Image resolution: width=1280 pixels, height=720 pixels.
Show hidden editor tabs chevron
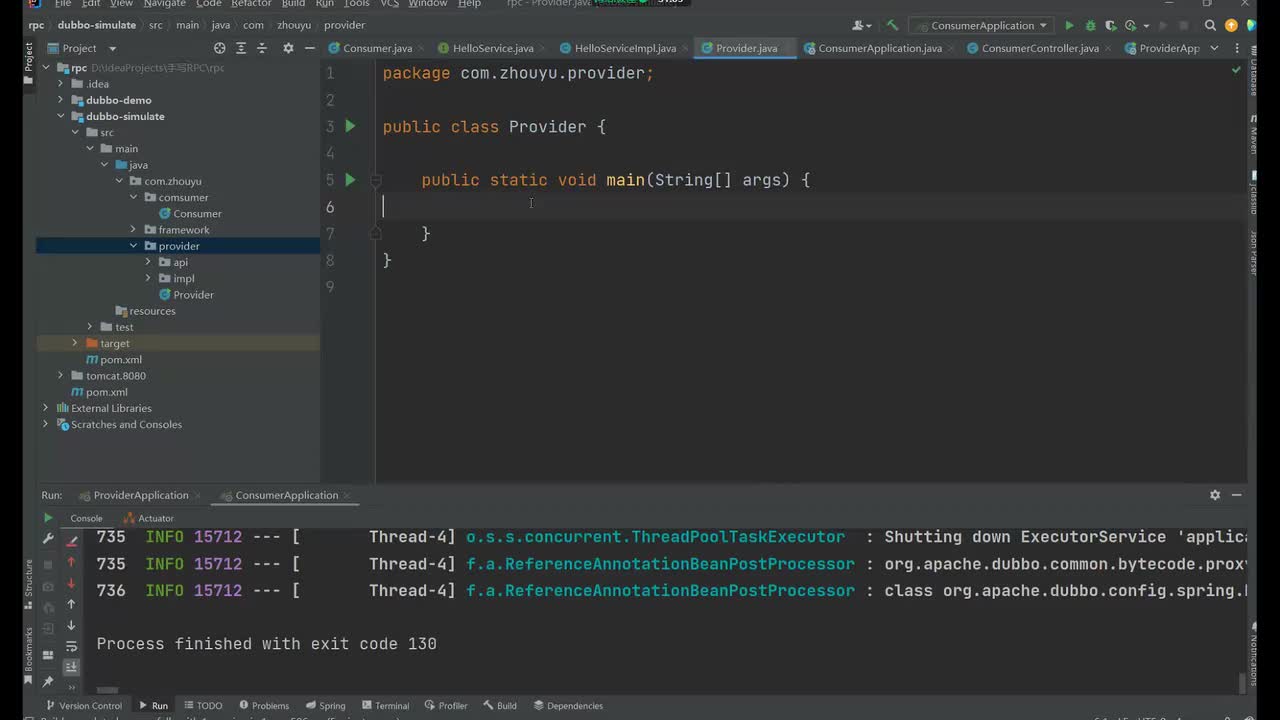1214,48
